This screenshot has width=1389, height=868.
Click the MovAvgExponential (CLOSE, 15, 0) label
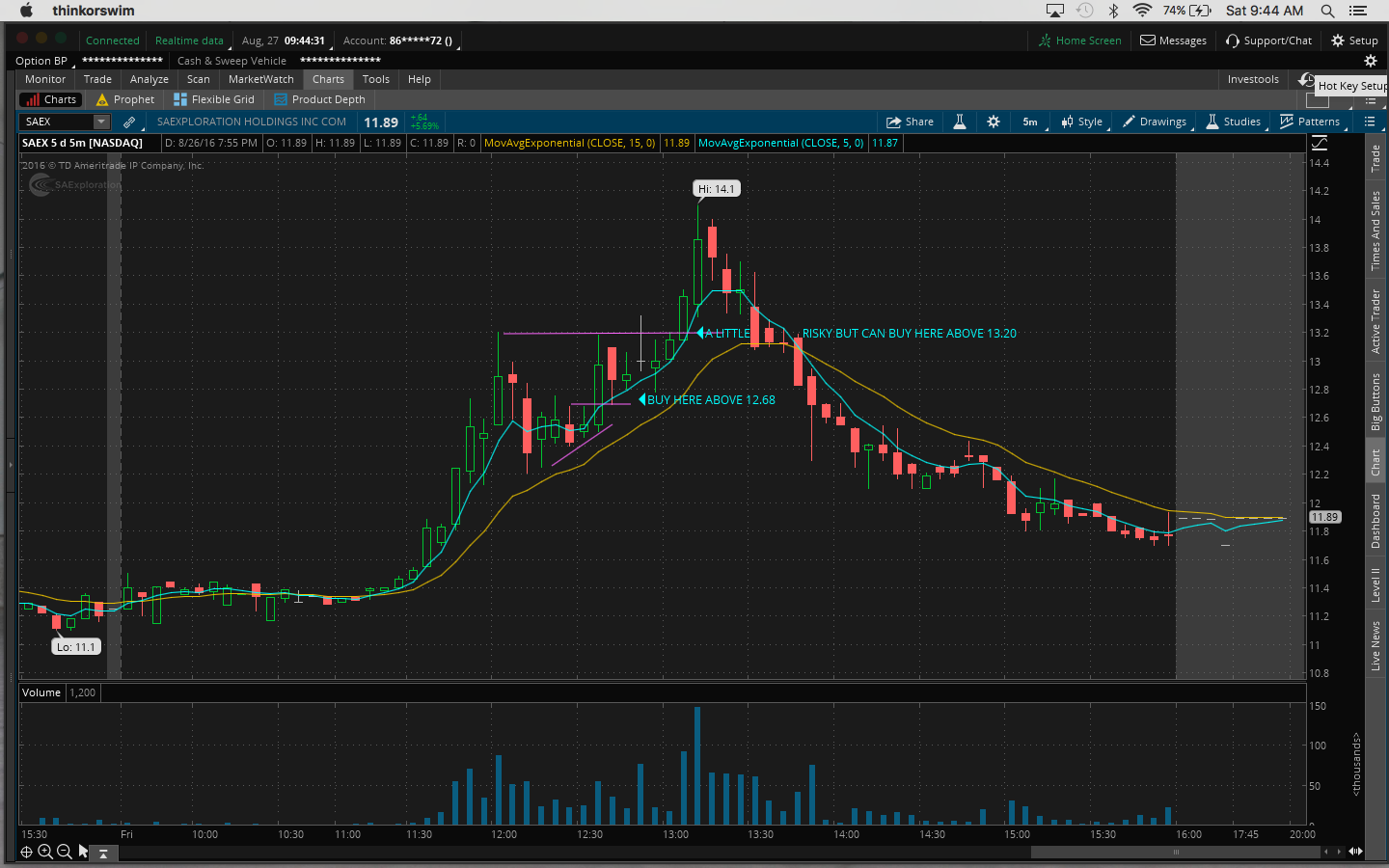[x=569, y=143]
